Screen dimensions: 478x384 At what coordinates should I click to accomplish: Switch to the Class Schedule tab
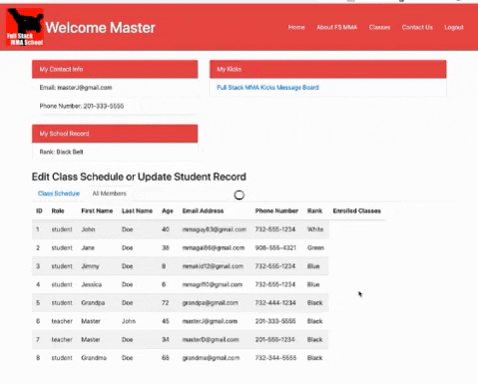[59, 193]
